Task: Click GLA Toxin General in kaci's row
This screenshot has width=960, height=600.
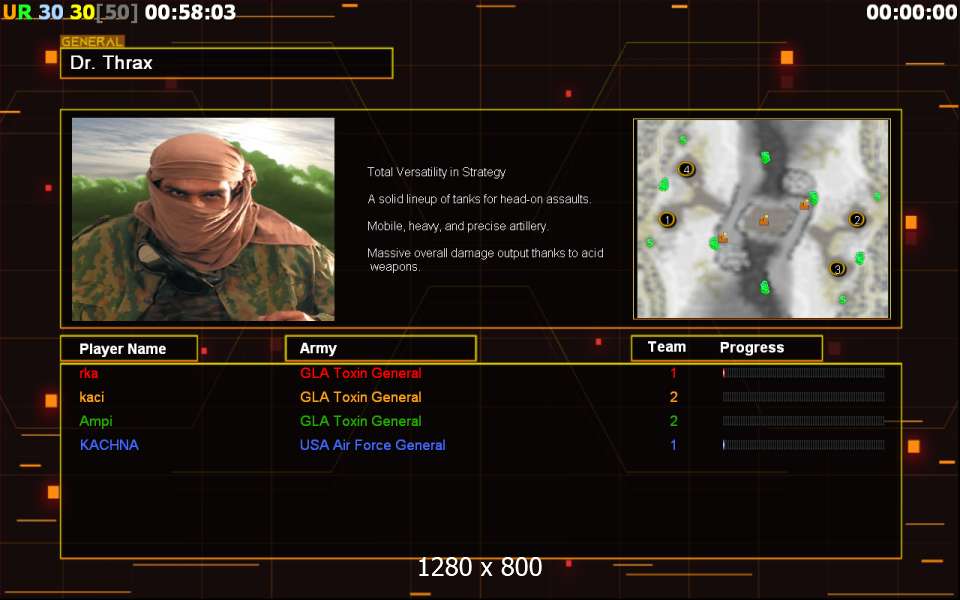Action: (361, 397)
